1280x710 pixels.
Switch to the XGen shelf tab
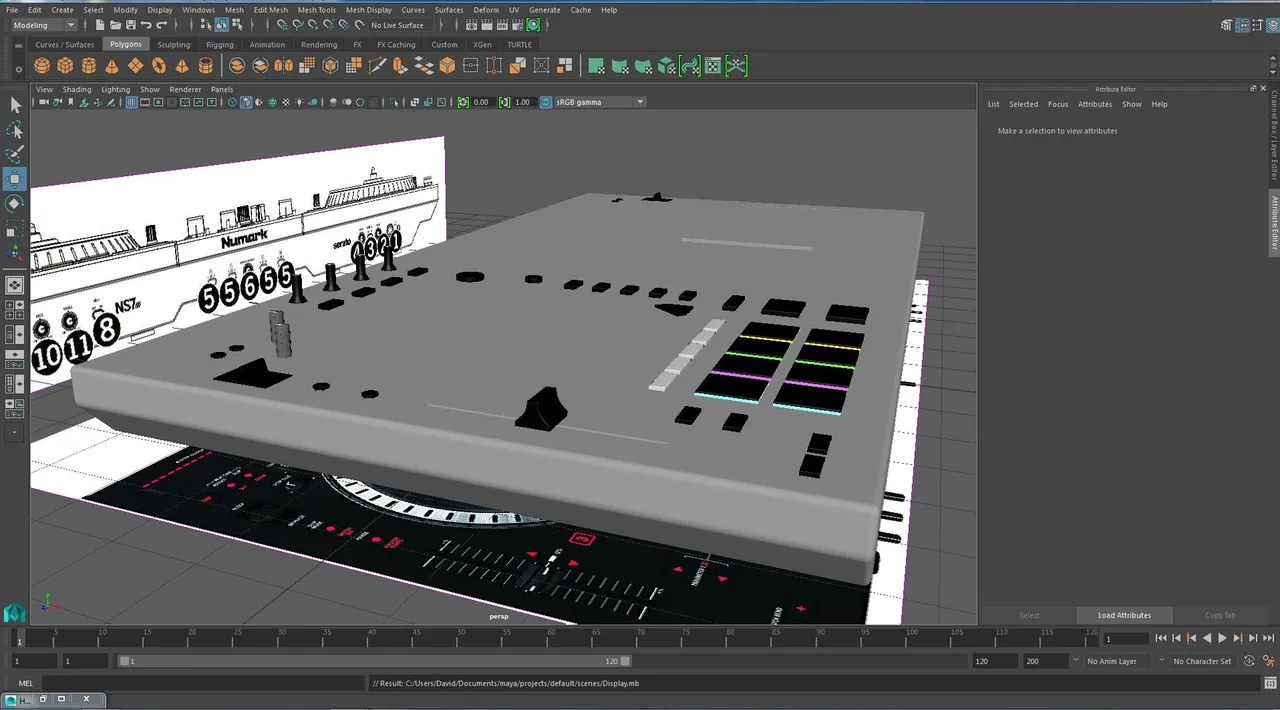(483, 45)
